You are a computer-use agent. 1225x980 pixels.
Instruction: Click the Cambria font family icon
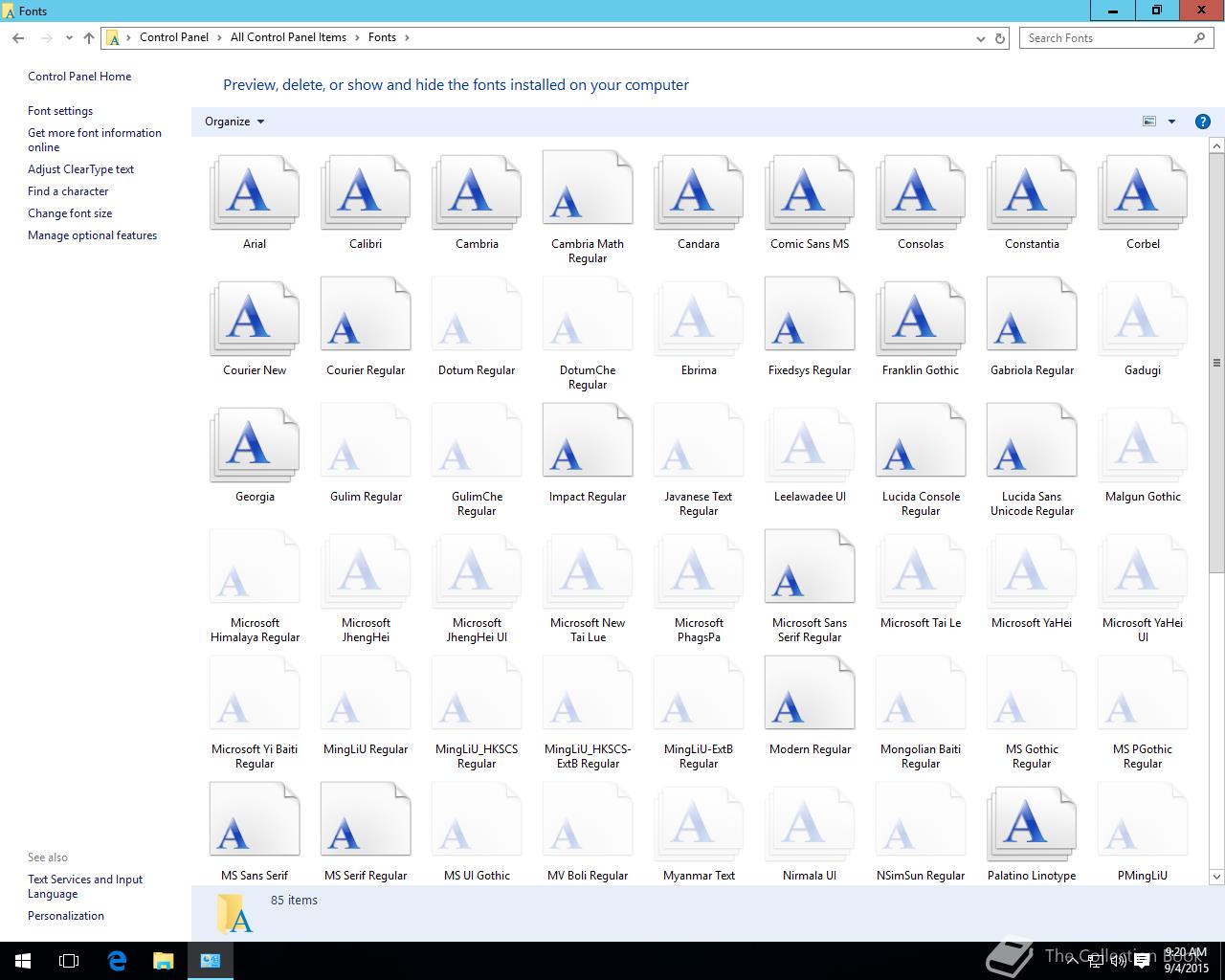click(x=477, y=194)
